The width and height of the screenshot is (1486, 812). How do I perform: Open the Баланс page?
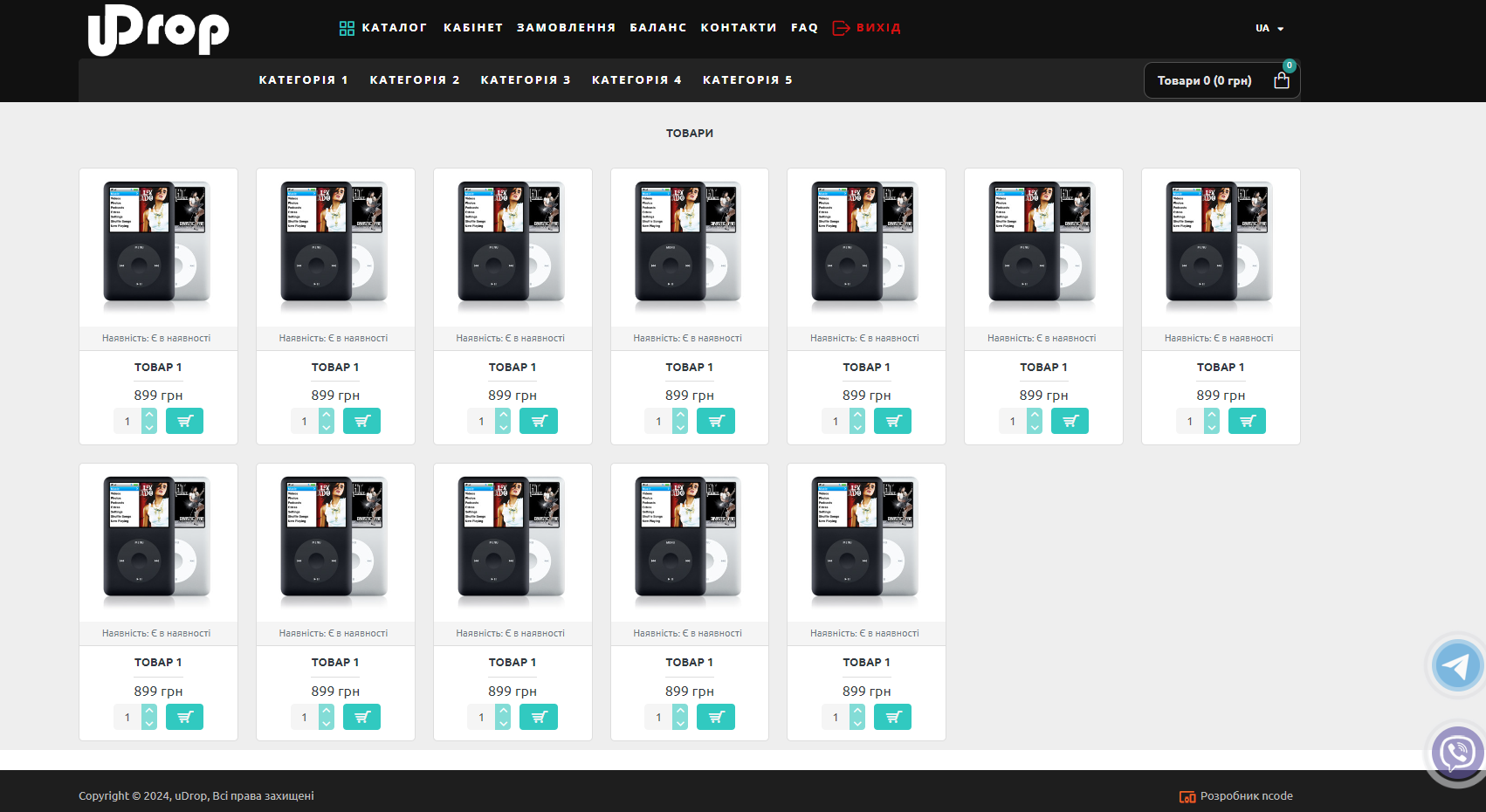pos(657,28)
